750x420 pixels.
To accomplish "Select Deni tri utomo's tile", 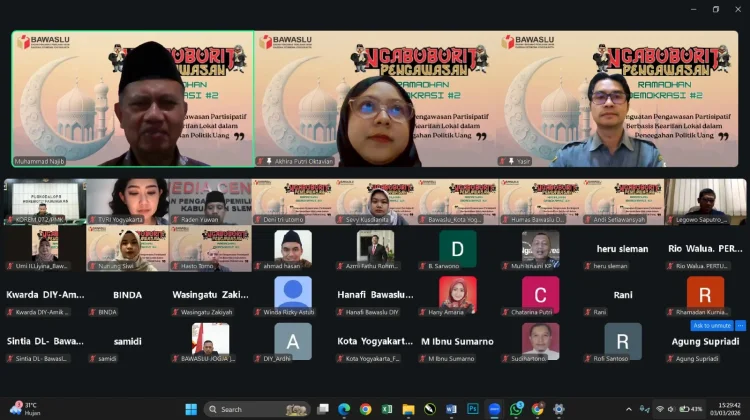I will tap(293, 202).
